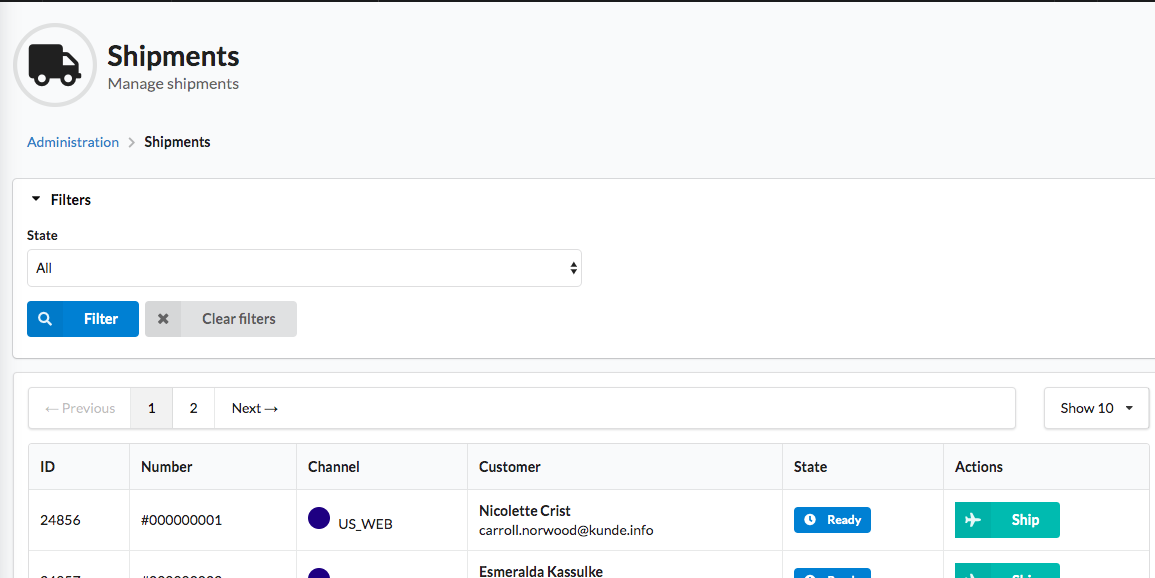Click the Shipments breadcrumb text

(x=178, y=142)
